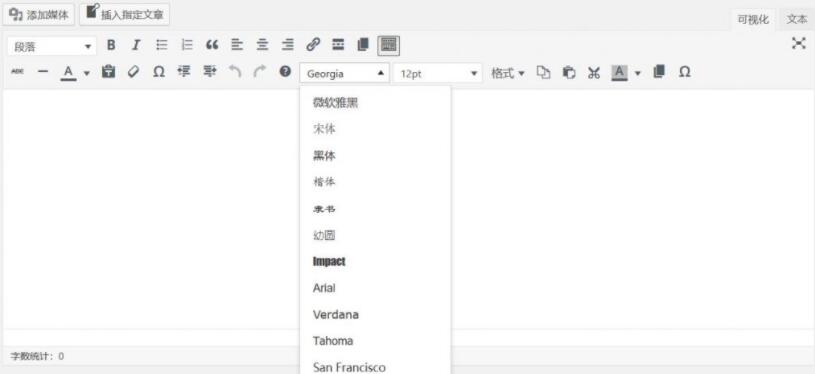Open the keyboard shortcuts help icon
Viewport: 815px width, 374px height.
(285, 71)
